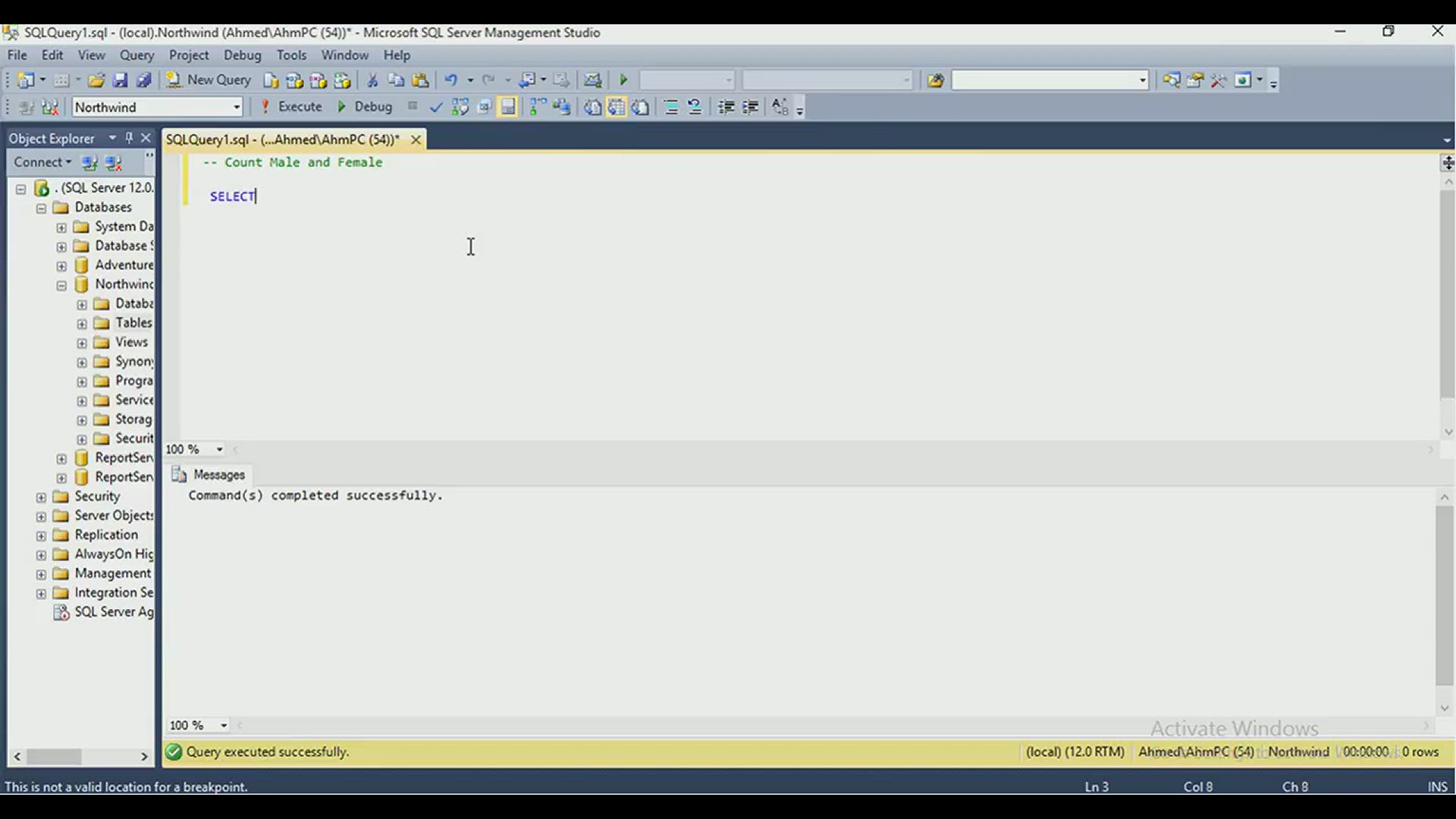This screenshot has height=819, width=1456.
Task: Switch to the Messages tab
Action: tap(218, 475)
